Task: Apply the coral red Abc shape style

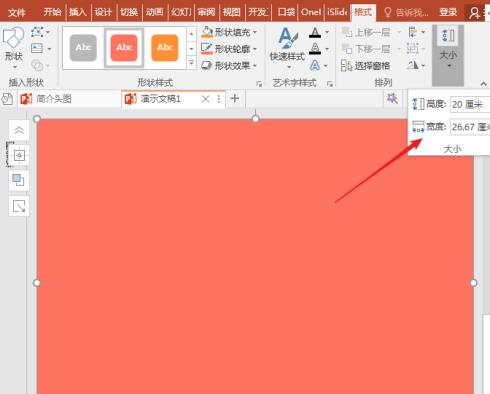Action: (124, 48)
